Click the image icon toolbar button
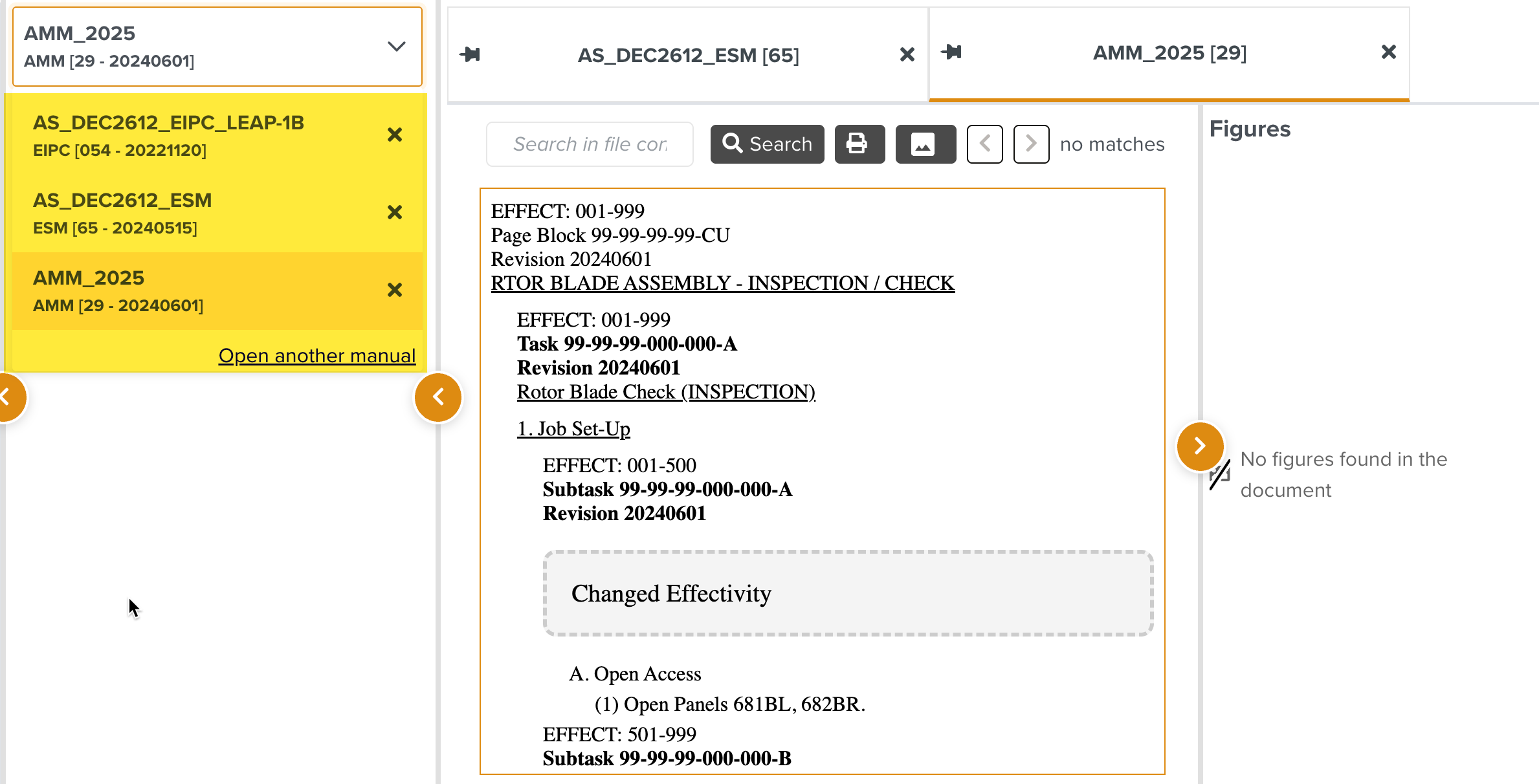 point(925,144)
